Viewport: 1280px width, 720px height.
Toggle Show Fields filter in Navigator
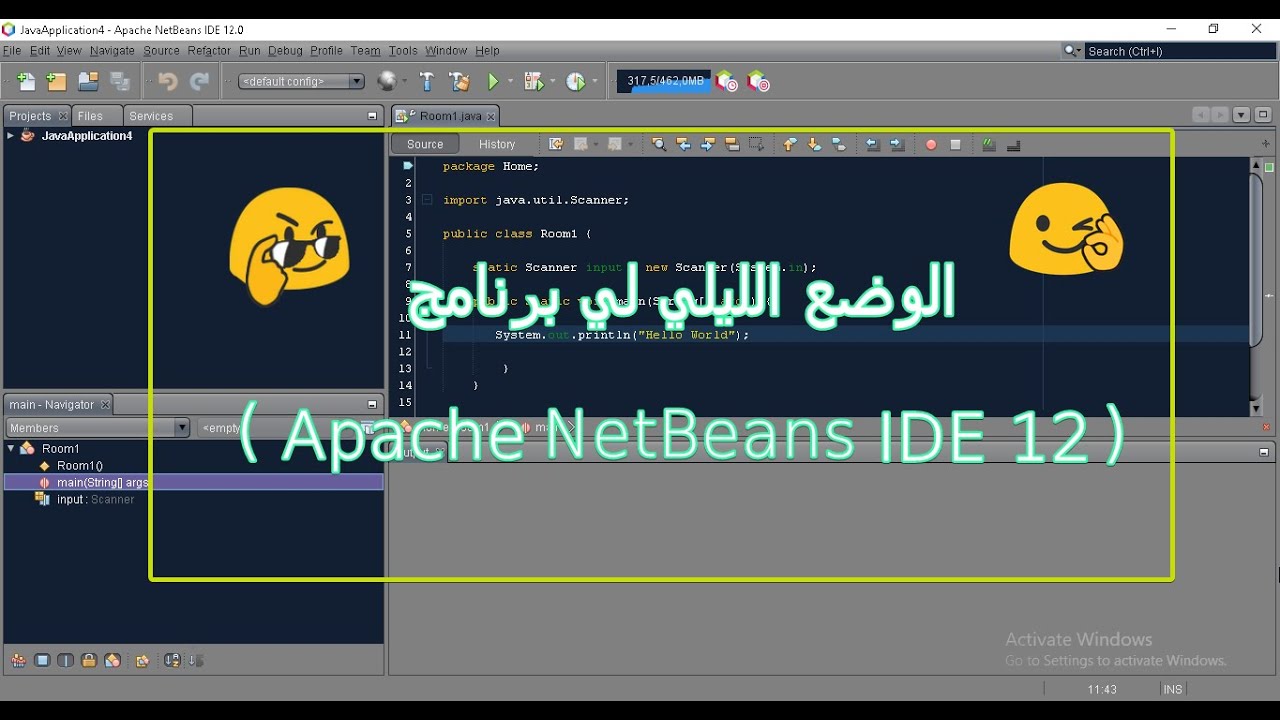point(42,660)
